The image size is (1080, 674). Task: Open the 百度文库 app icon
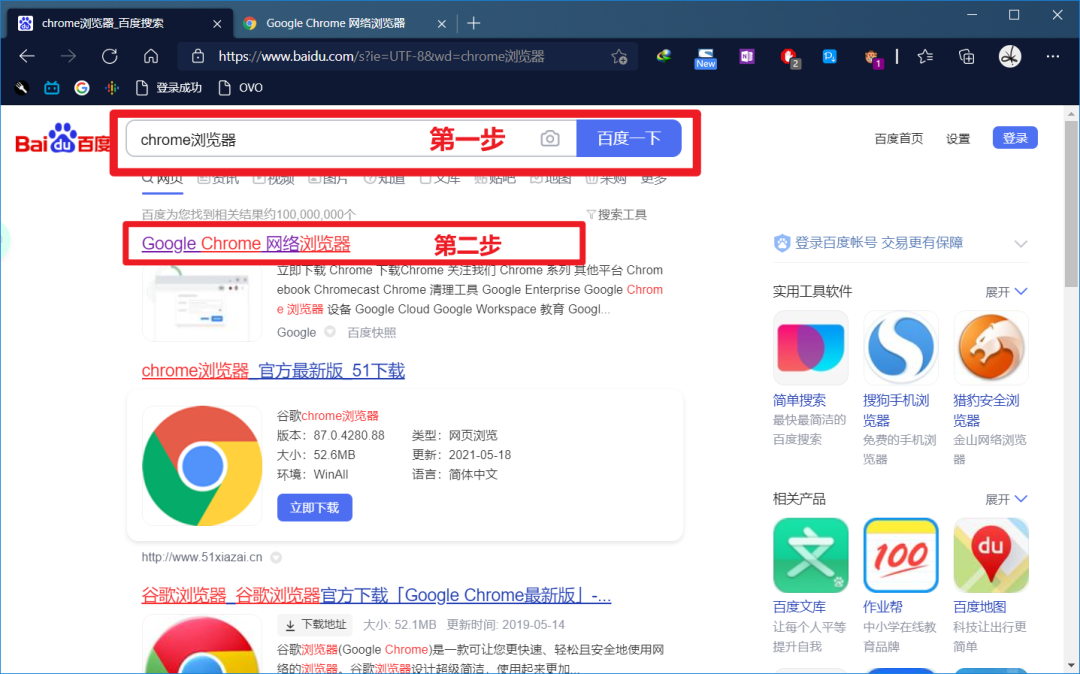pos(811,556)
